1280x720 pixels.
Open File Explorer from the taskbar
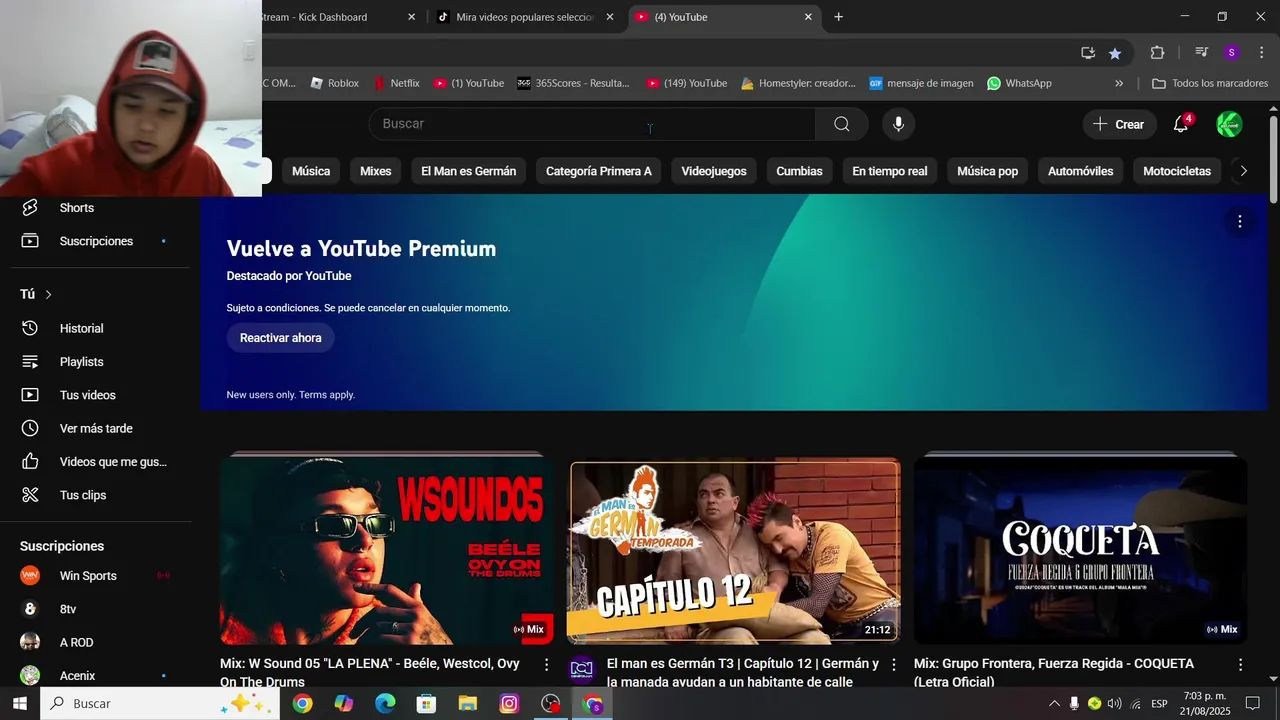[468, 704]
